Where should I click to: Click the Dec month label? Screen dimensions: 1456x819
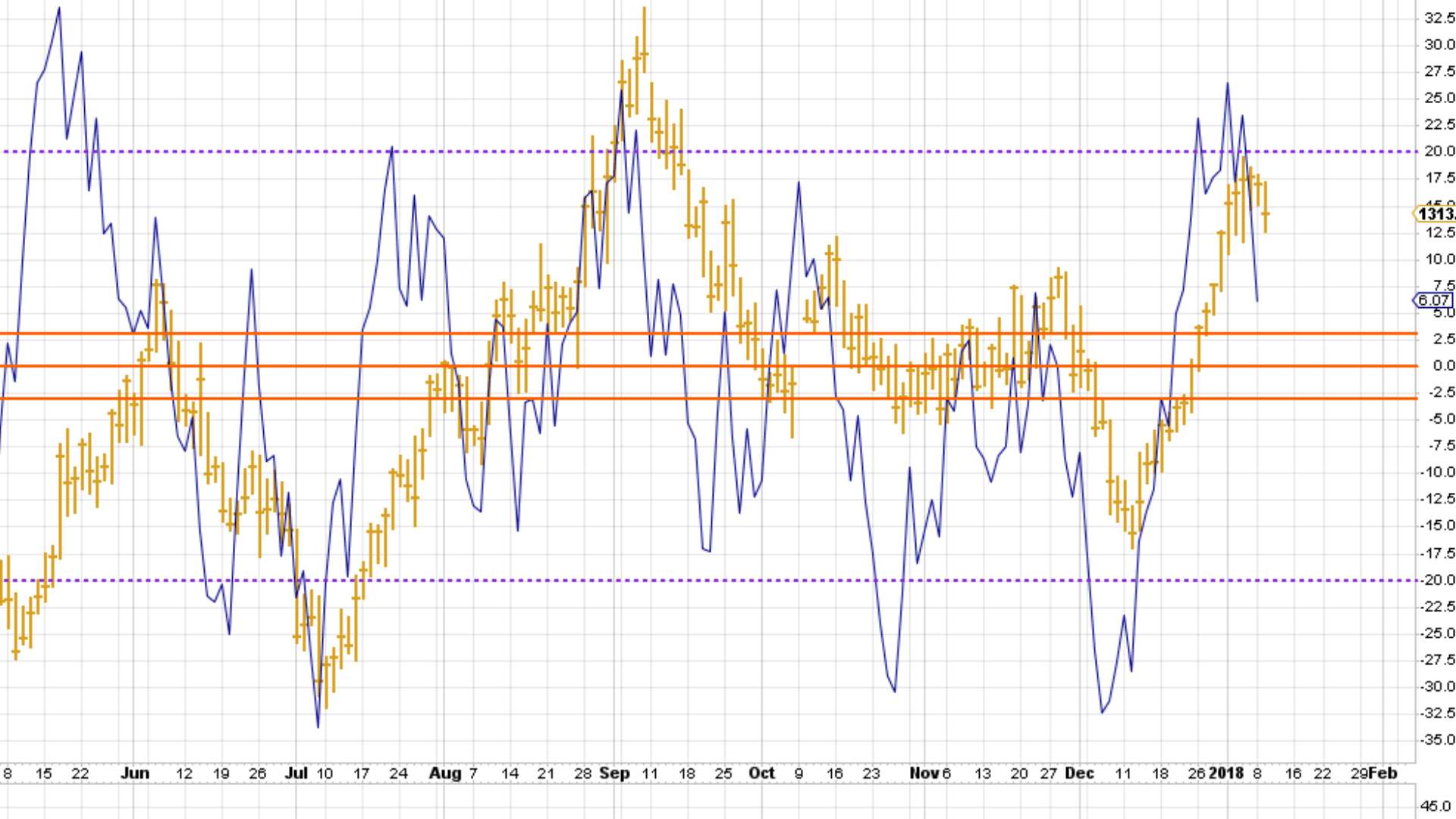pyautogui.click(x=1079, y=773)
